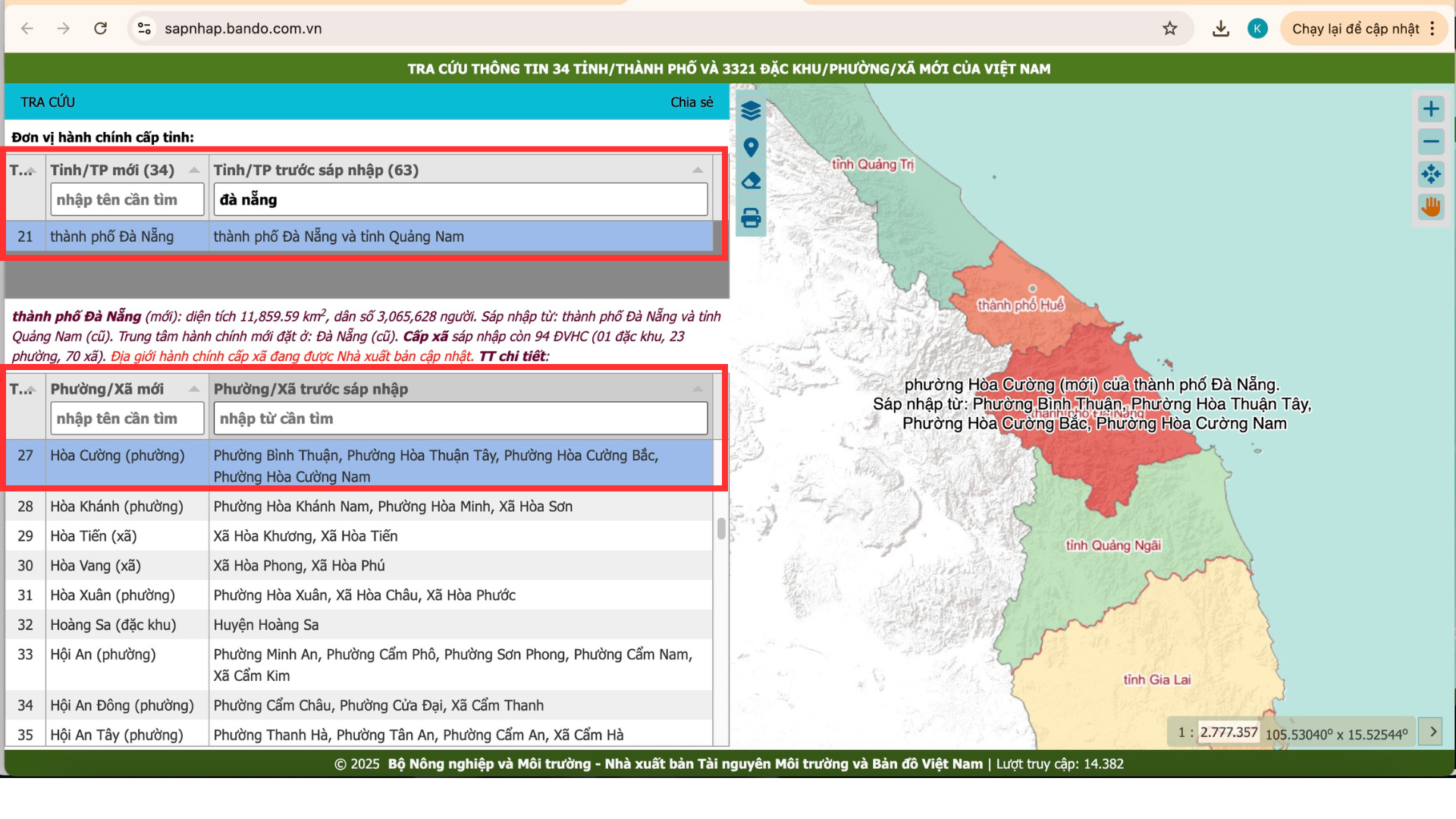This screenshot has height=819, width=1456.
Task: Go forward in browser history
Action: [x=64, y=29]
